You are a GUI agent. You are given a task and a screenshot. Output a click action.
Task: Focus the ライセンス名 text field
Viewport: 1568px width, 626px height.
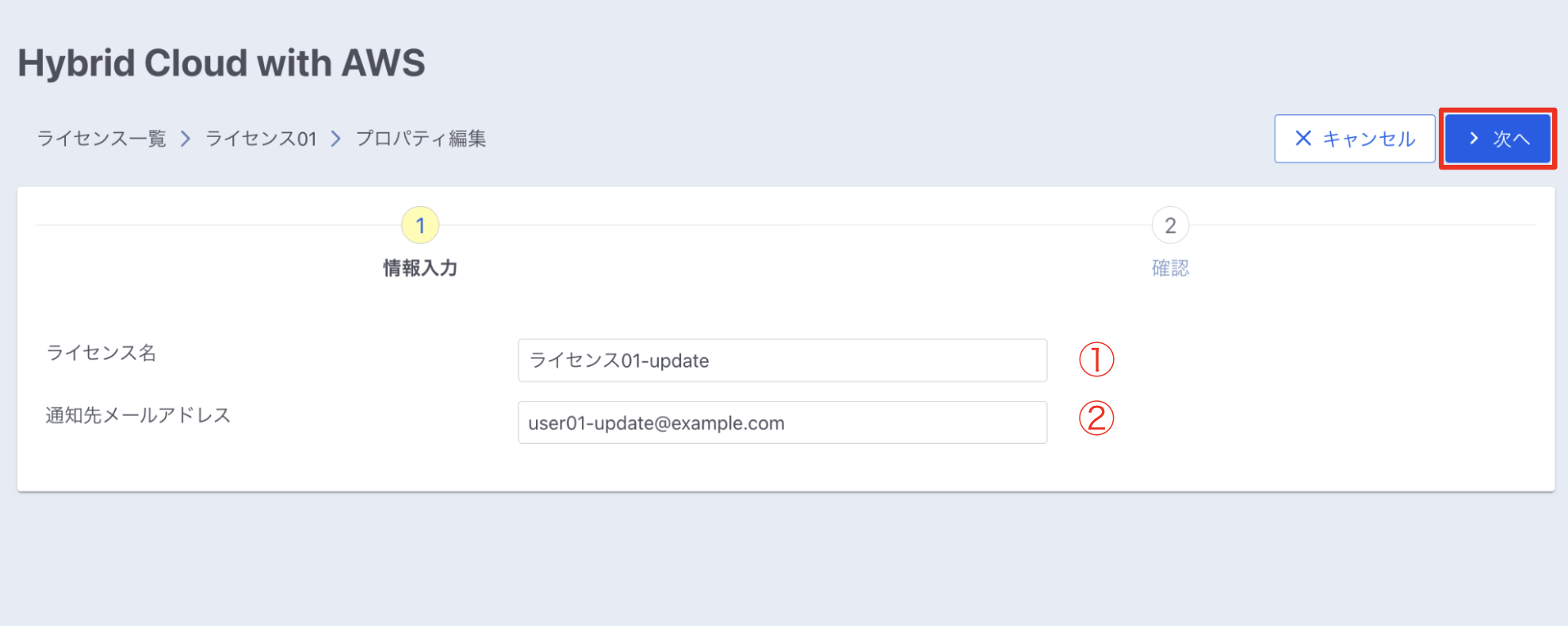tap(782, 361)
